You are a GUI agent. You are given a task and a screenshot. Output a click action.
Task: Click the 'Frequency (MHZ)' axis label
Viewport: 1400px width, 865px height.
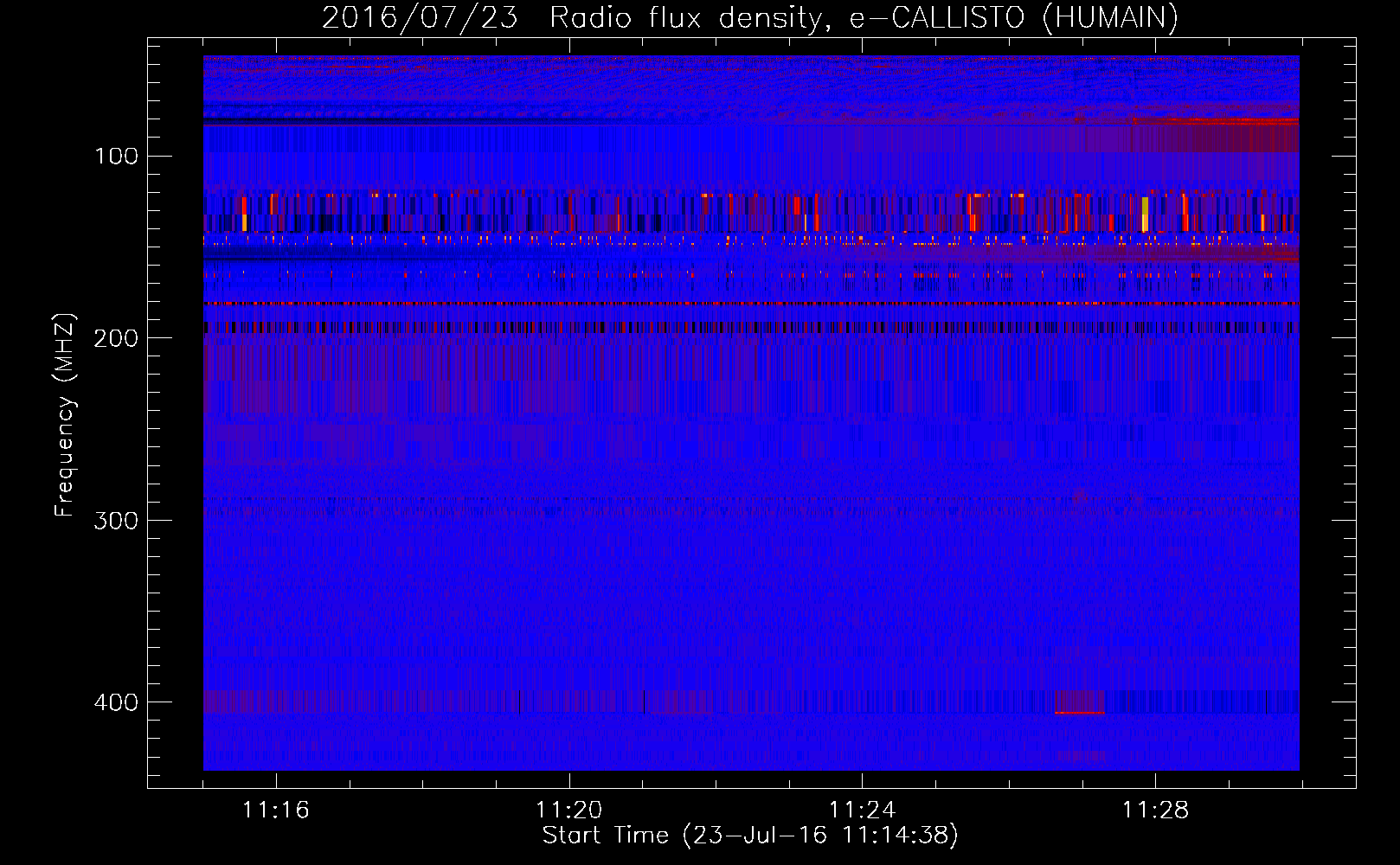[x=65, y=416]
